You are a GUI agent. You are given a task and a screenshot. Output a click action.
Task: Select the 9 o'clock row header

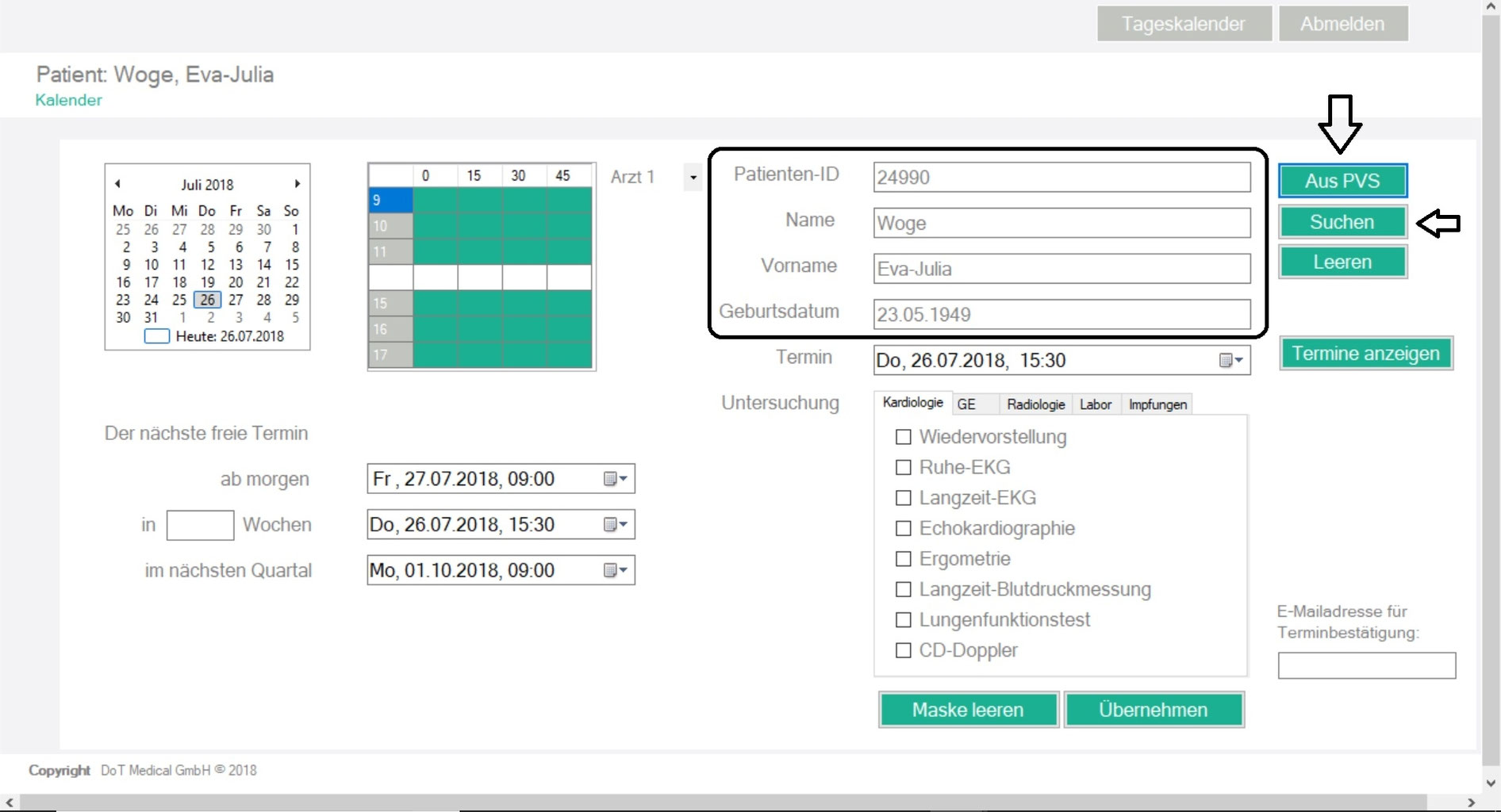pos(390,200)
